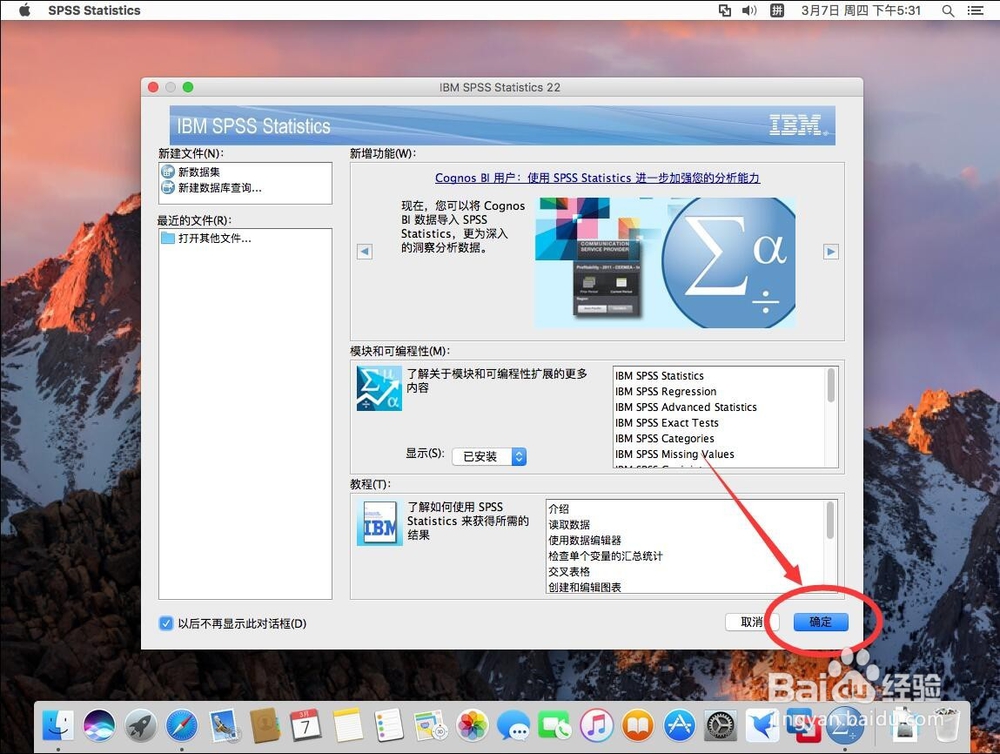Viewport: 1000px width, 754px height.
Task: Open Messages from the Dock
Action: 514,725
